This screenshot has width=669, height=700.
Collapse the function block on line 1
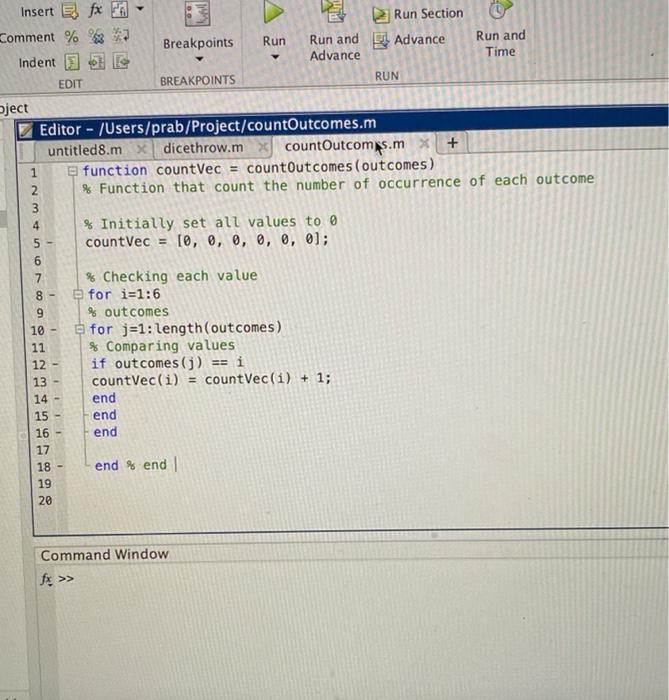72,171
